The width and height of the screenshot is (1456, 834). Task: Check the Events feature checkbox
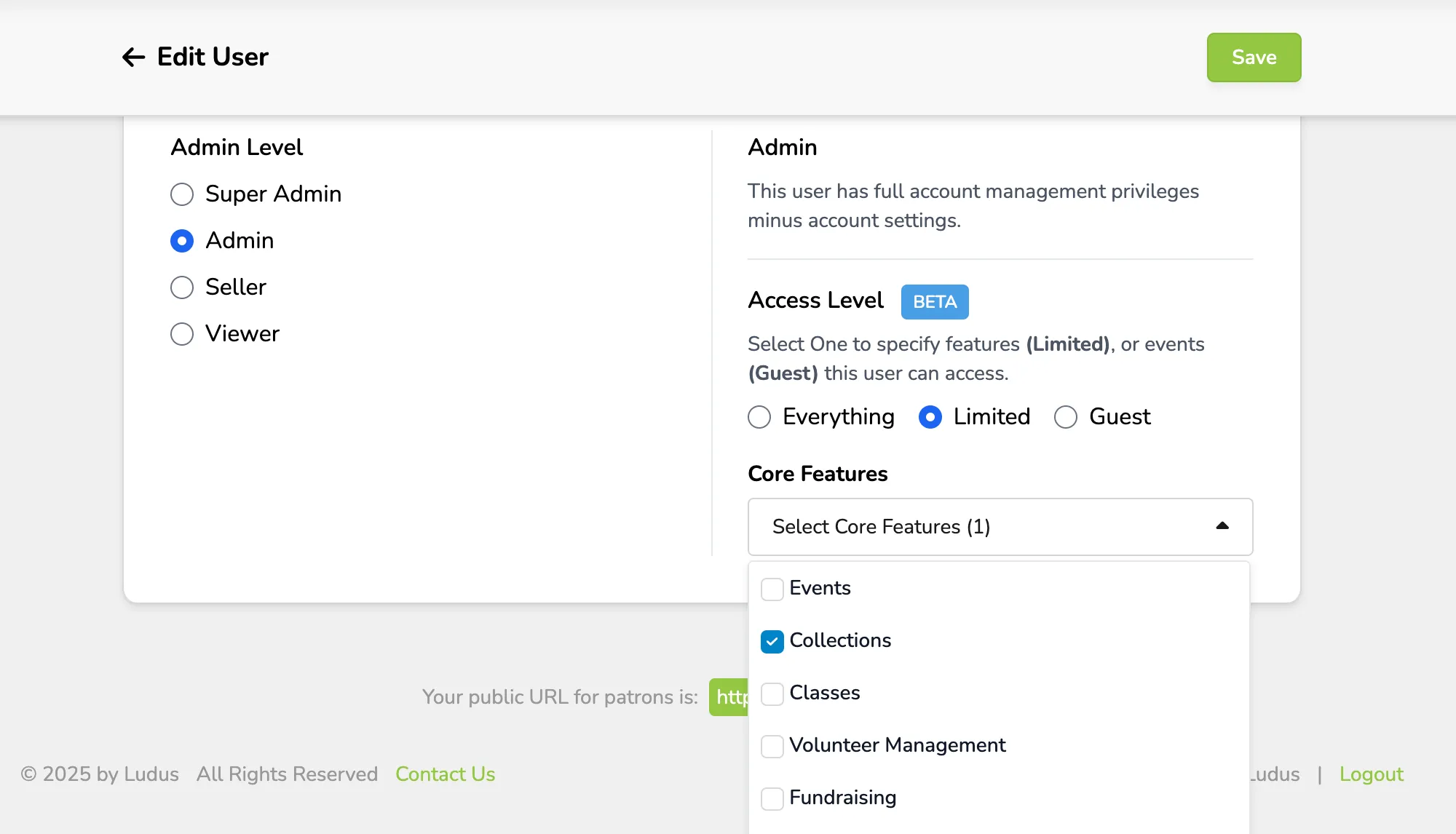(772, 589)
